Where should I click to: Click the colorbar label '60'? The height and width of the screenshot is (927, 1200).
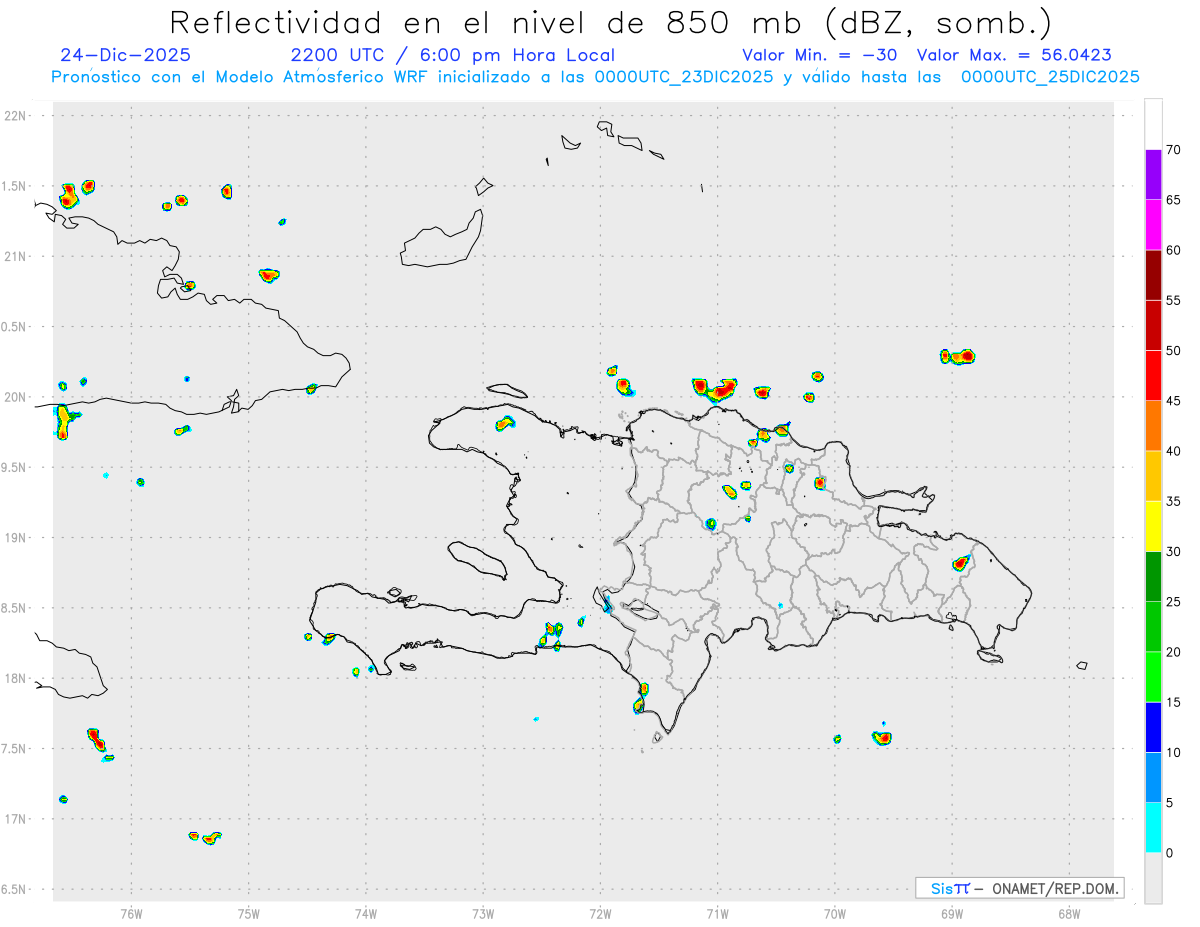pyautogui.click(x=1173, y=250)
